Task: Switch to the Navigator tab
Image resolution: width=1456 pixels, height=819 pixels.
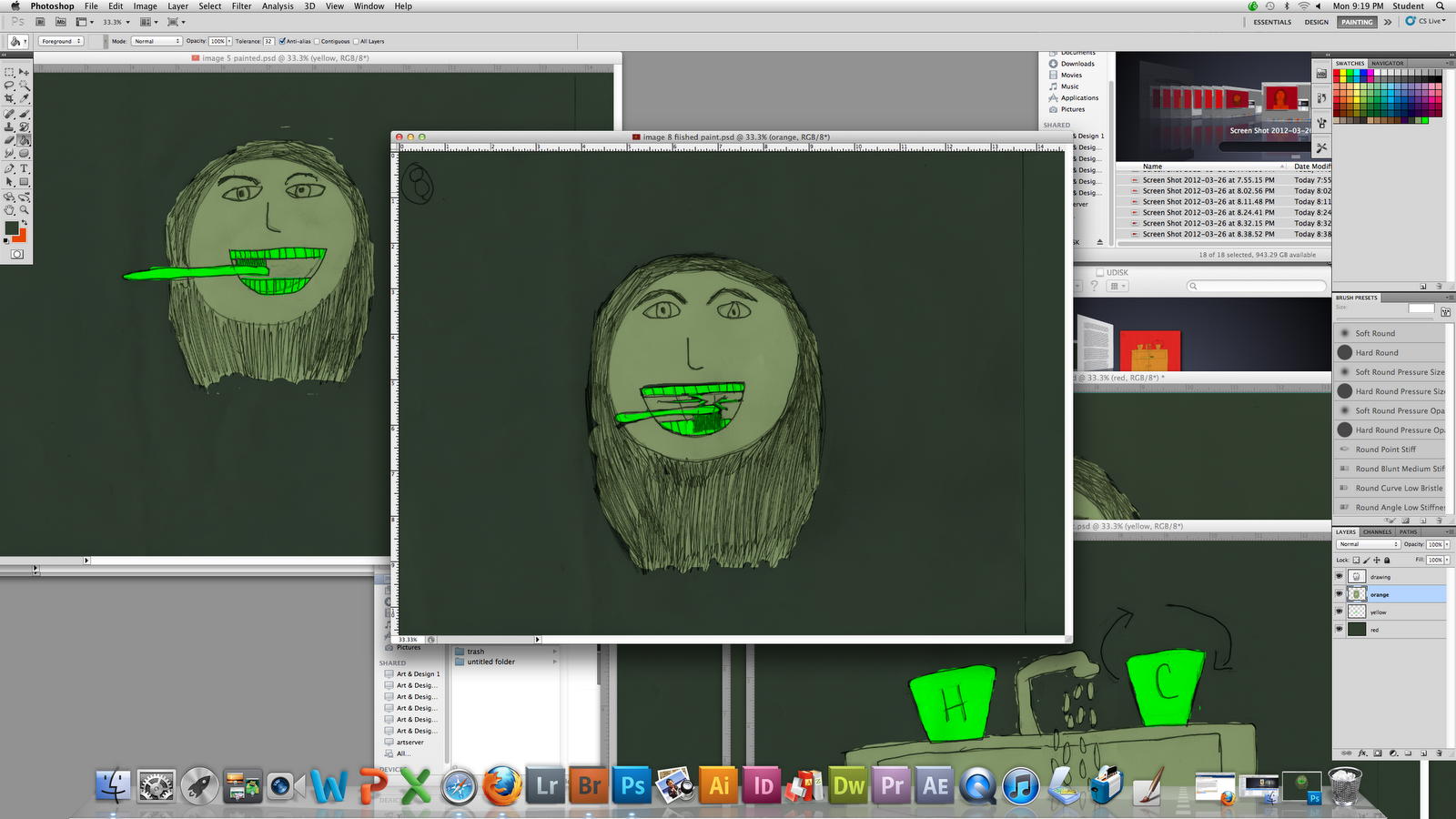Action: pyautogui.click(x=1388, y=64)
